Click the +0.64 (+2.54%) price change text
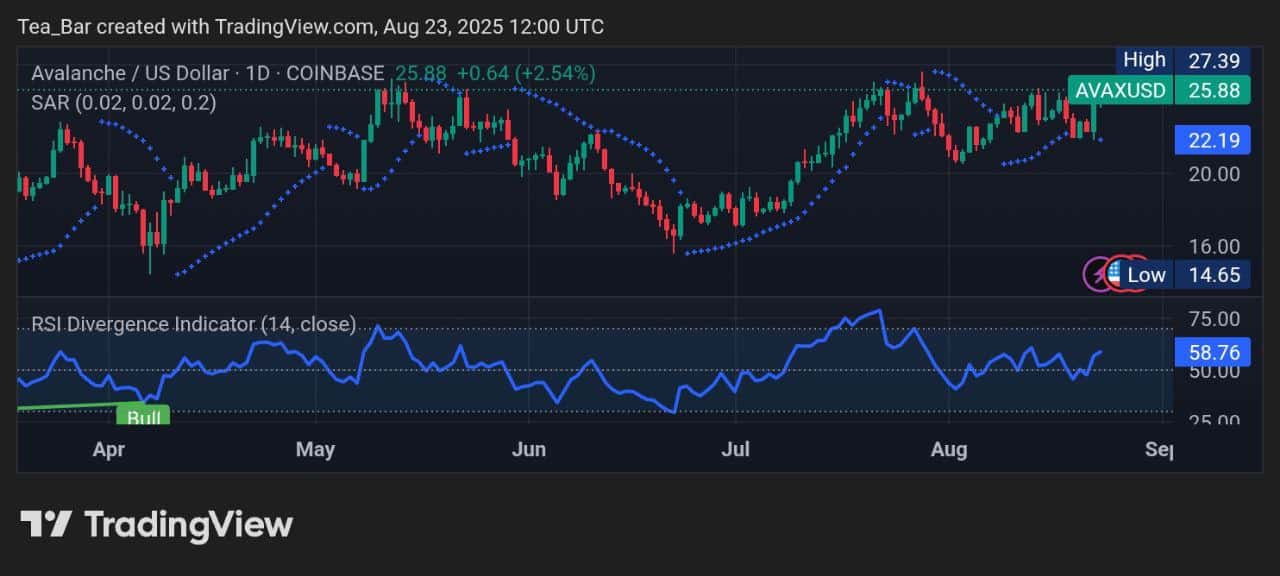Image resolution: width=1280 pixels, height=576 pixels. click(x=526, y=73)
